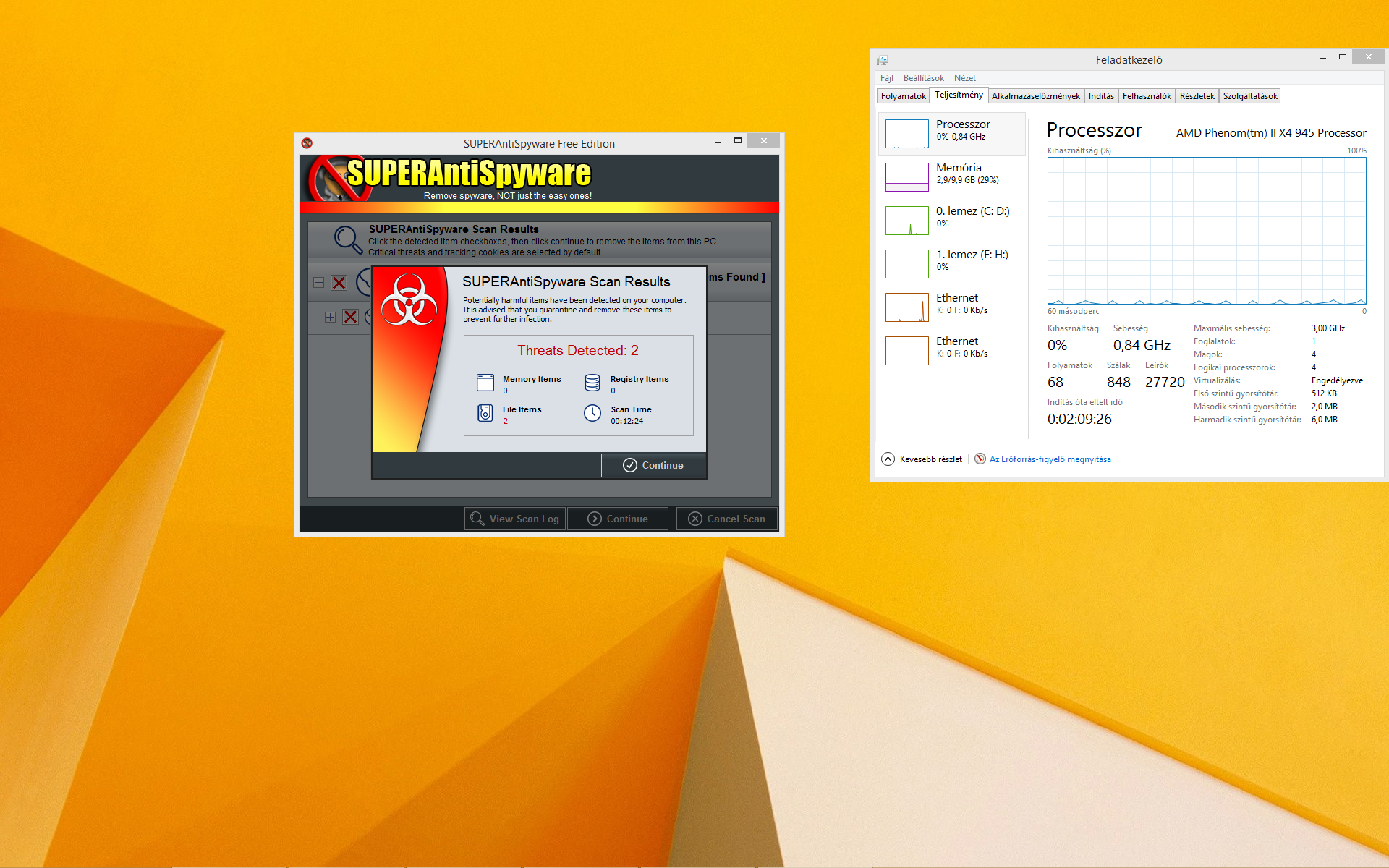Click the File Items disk icon
Screen dimensions: 1389x868
pyautogui.click(x=485, y=413)
